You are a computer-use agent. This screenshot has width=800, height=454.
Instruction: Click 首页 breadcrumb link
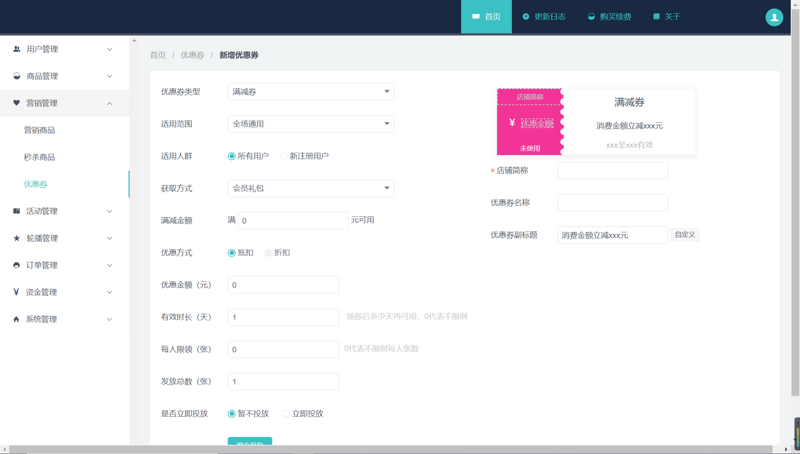pos(158,55)
